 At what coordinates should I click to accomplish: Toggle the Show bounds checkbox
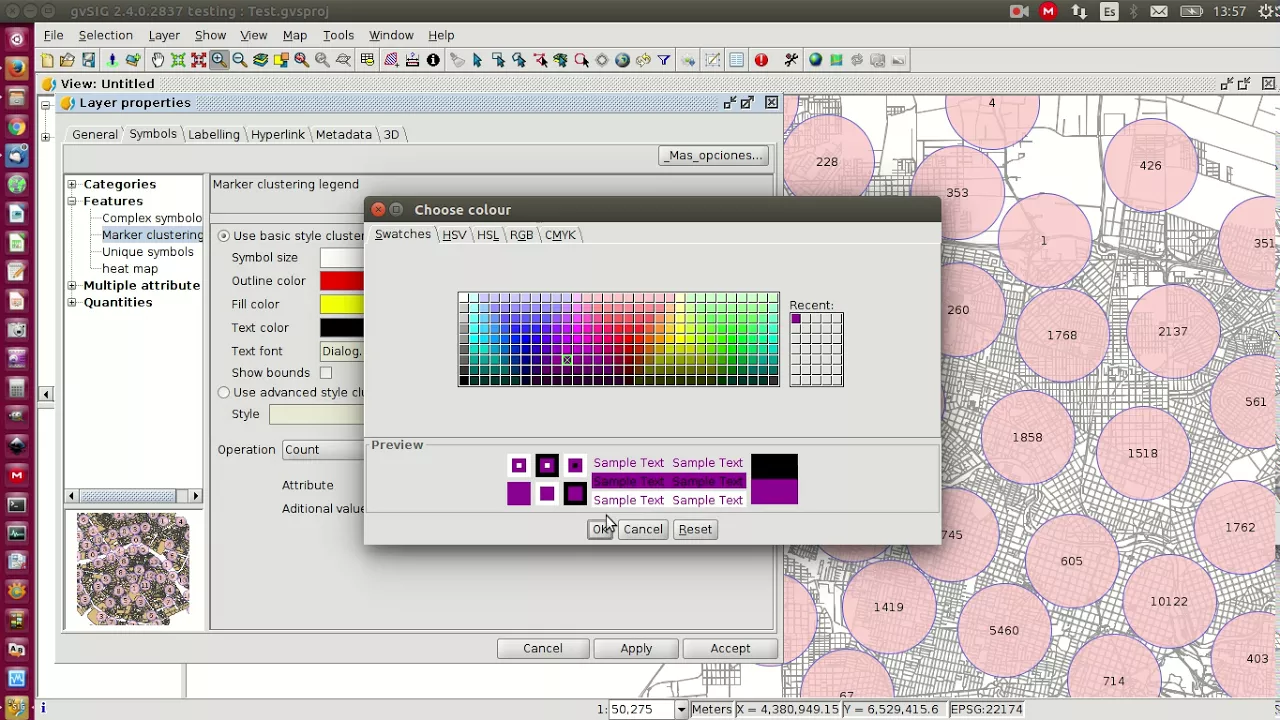(326, 372)
